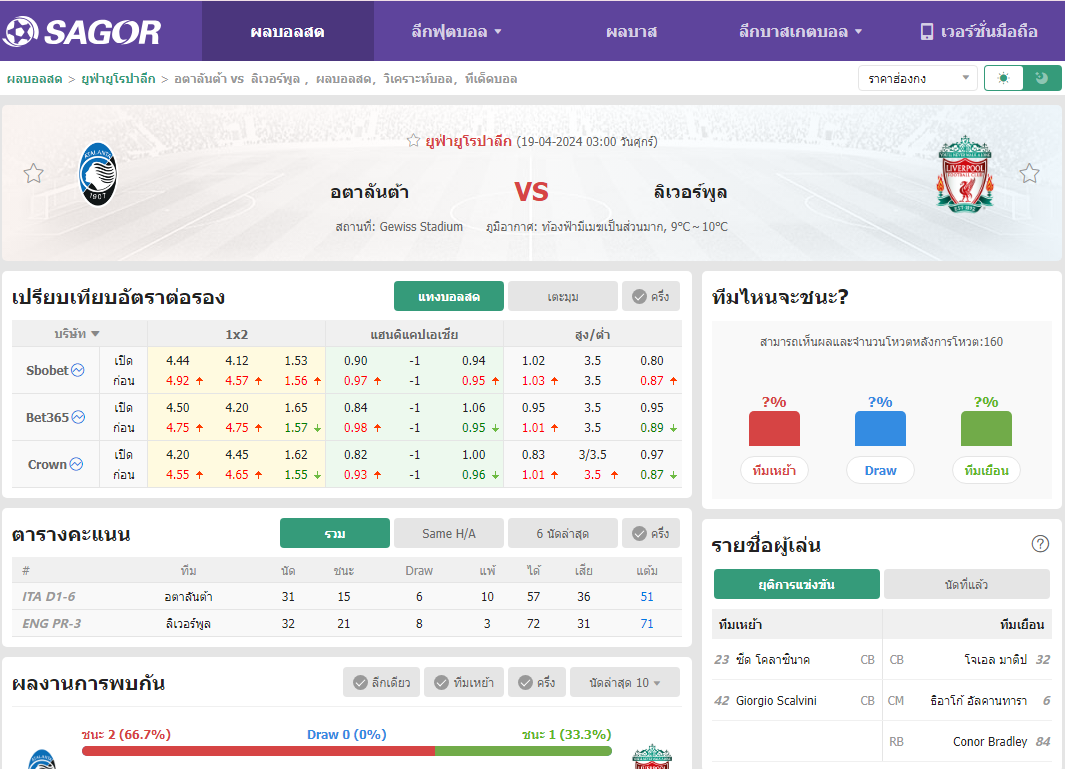Click blue draw vote bar
Image resolution: width=1065 pixels, height=769 pixels.
pos(880,428)
